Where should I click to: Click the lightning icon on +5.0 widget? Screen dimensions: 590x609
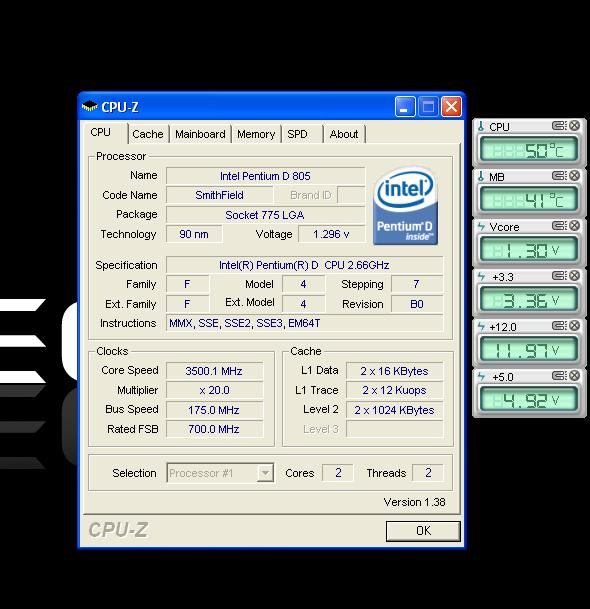481,376
